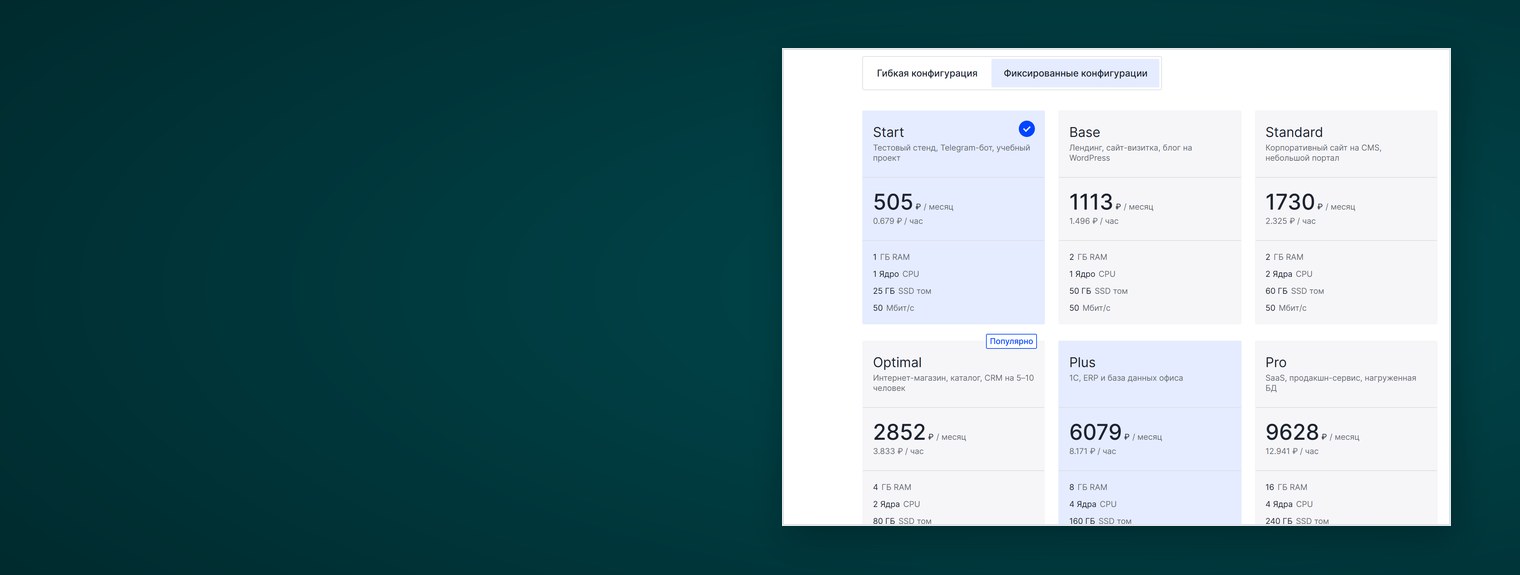Click 1 Ядро CPU in Base plan
The height and width of the screenshot is (575, 1520).
tap(1092, 274)
